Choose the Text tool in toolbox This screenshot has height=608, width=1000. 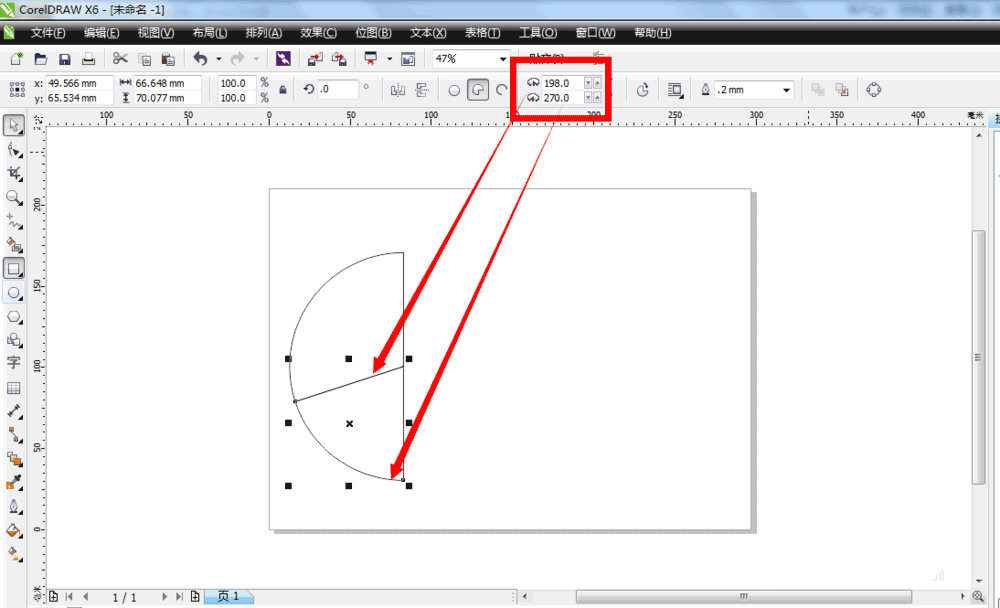coord(13,363)
